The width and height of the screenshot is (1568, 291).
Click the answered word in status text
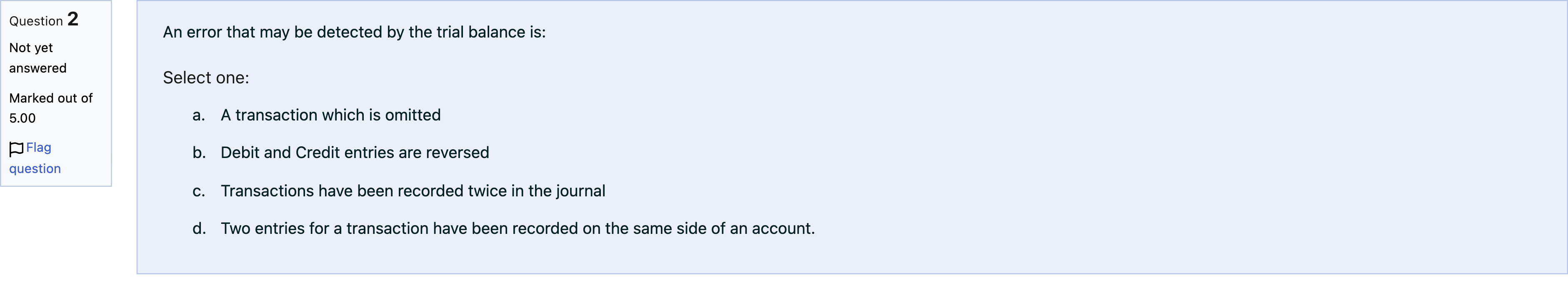pyautogui.click(x=37, y=68)
